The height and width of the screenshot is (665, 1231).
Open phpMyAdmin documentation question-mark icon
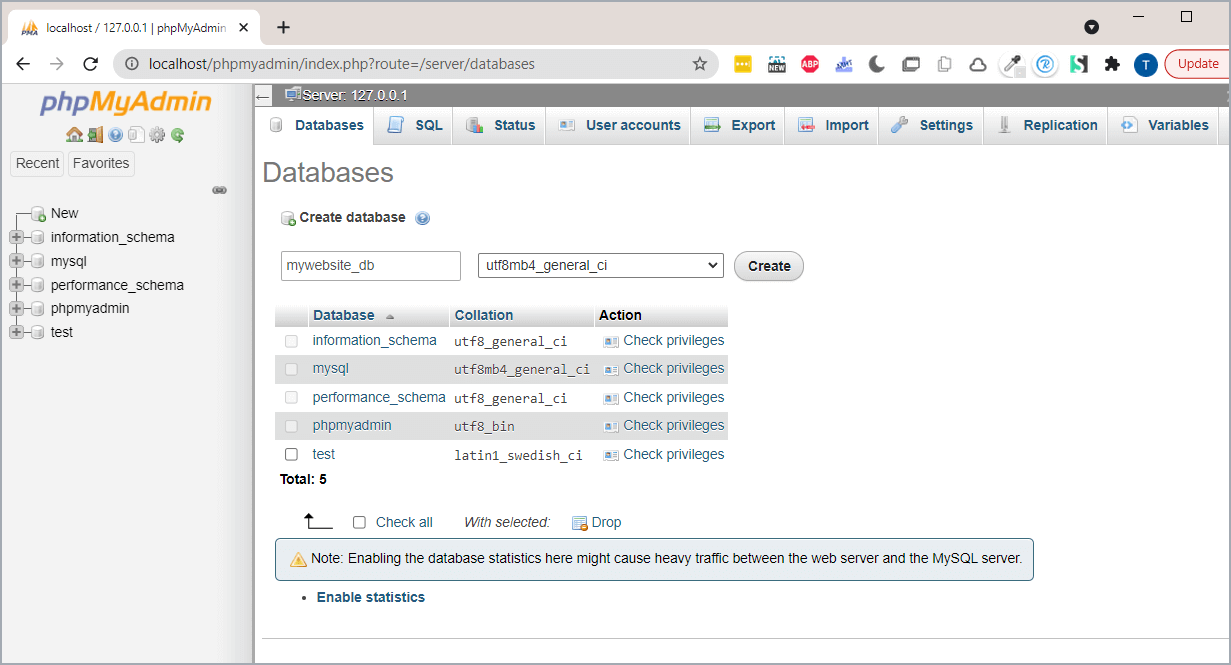pyautogui.click(x=116, y=135)
